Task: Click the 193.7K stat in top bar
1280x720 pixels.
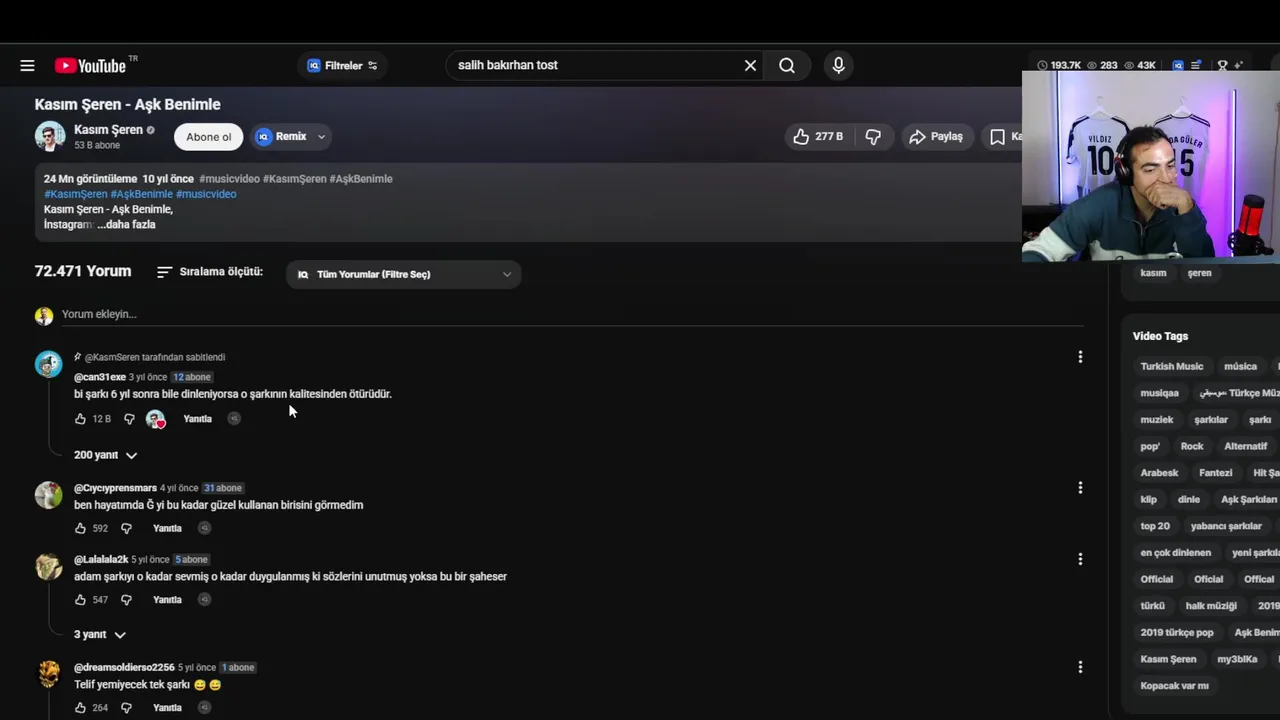Action: click(x=1059, y=66)
